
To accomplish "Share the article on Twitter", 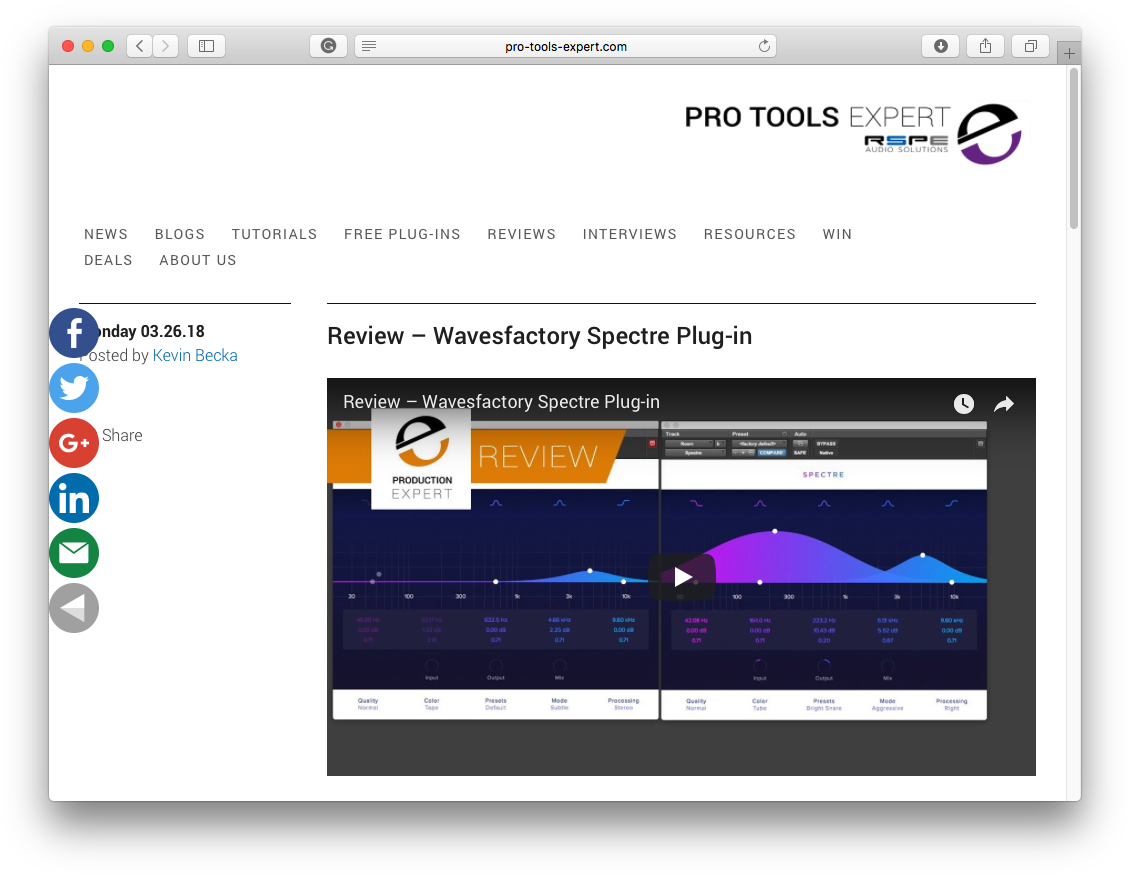I will coord(73,388).
